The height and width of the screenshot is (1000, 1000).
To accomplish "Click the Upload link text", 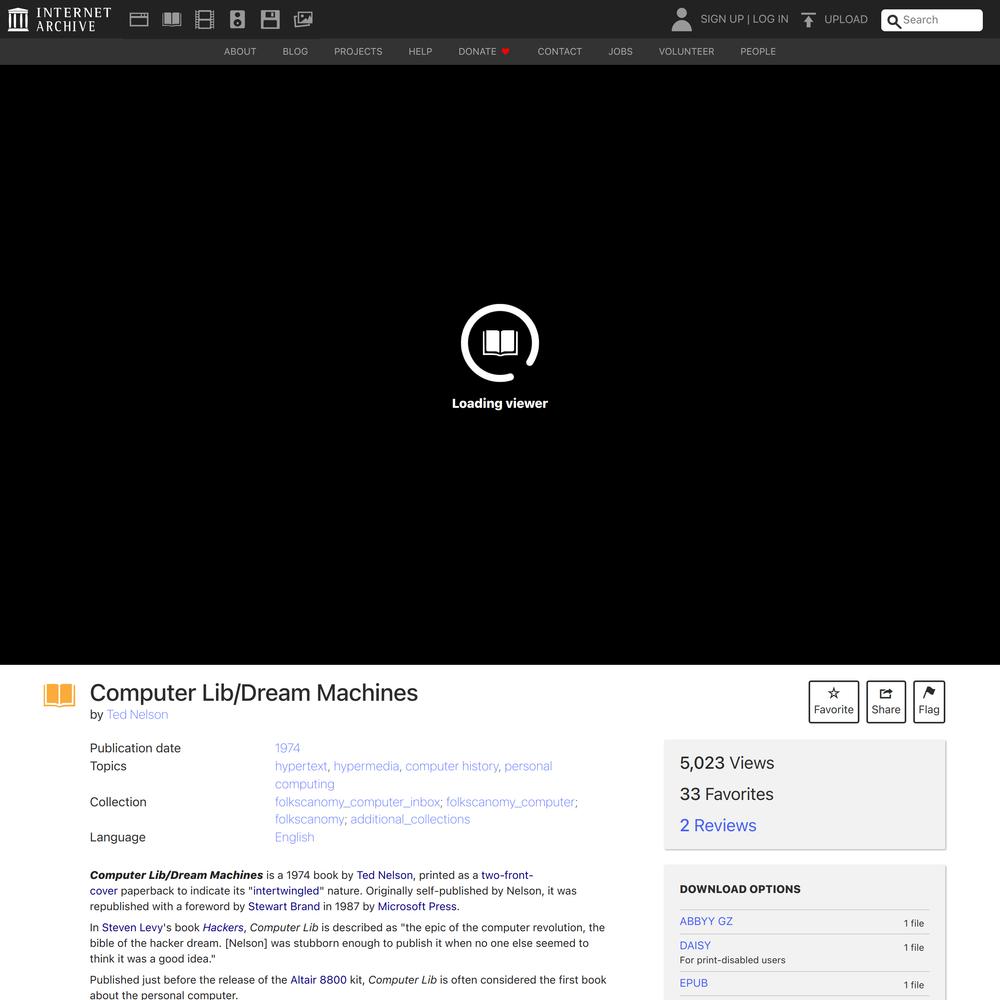I will pyautogui.click(x=846, y=19).
